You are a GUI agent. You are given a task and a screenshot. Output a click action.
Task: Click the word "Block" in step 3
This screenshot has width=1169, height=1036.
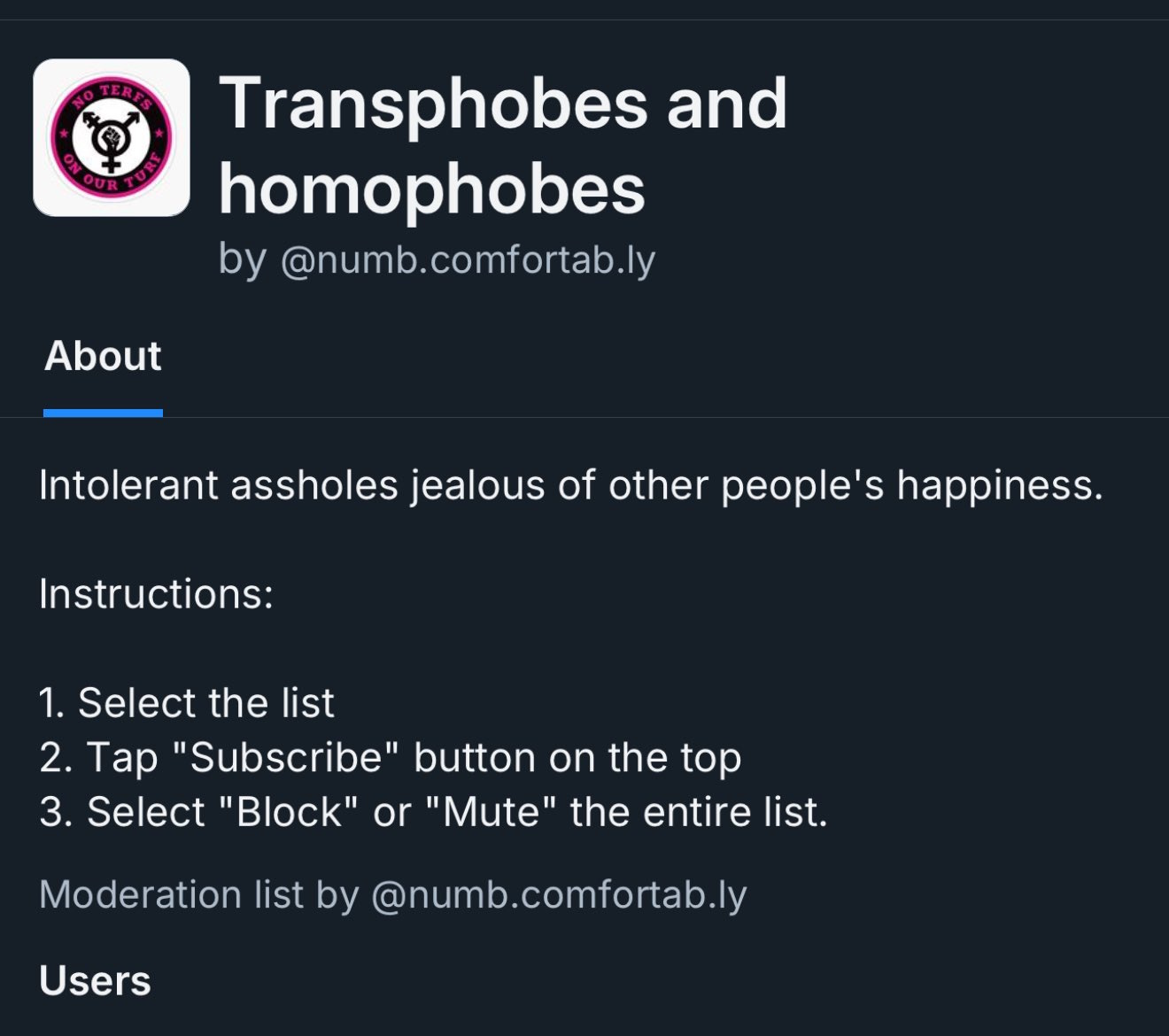tap(290, 812)
